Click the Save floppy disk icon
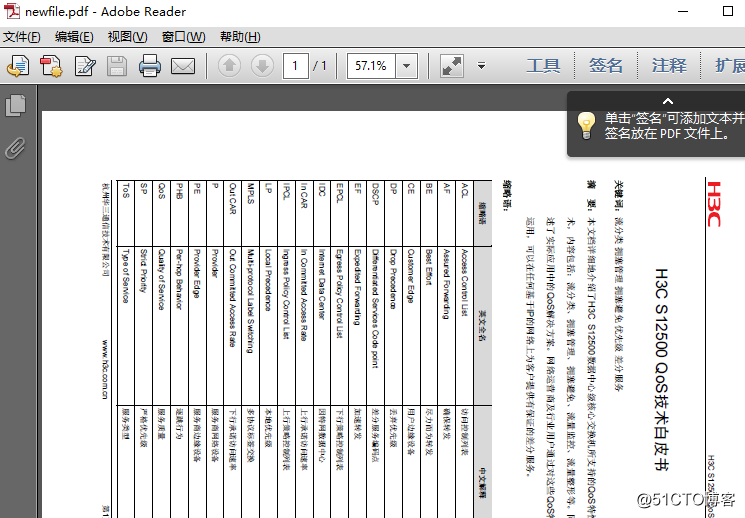The height and width of the screenshot is (518, 745). 117,66
